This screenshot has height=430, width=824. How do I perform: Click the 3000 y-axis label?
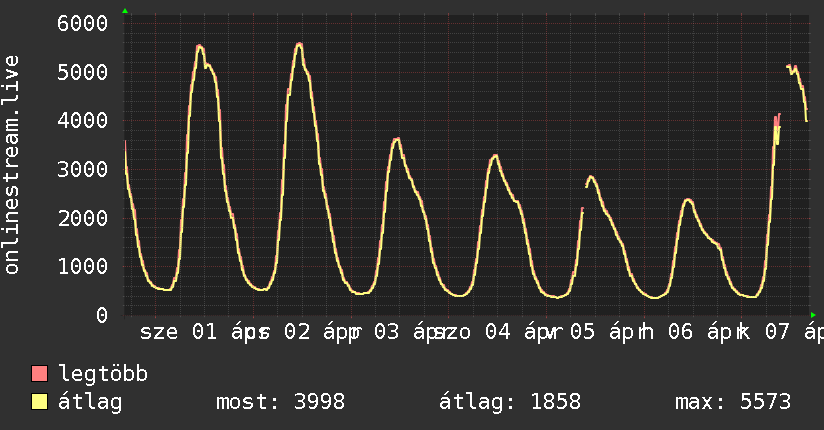[x=83, y=169]
